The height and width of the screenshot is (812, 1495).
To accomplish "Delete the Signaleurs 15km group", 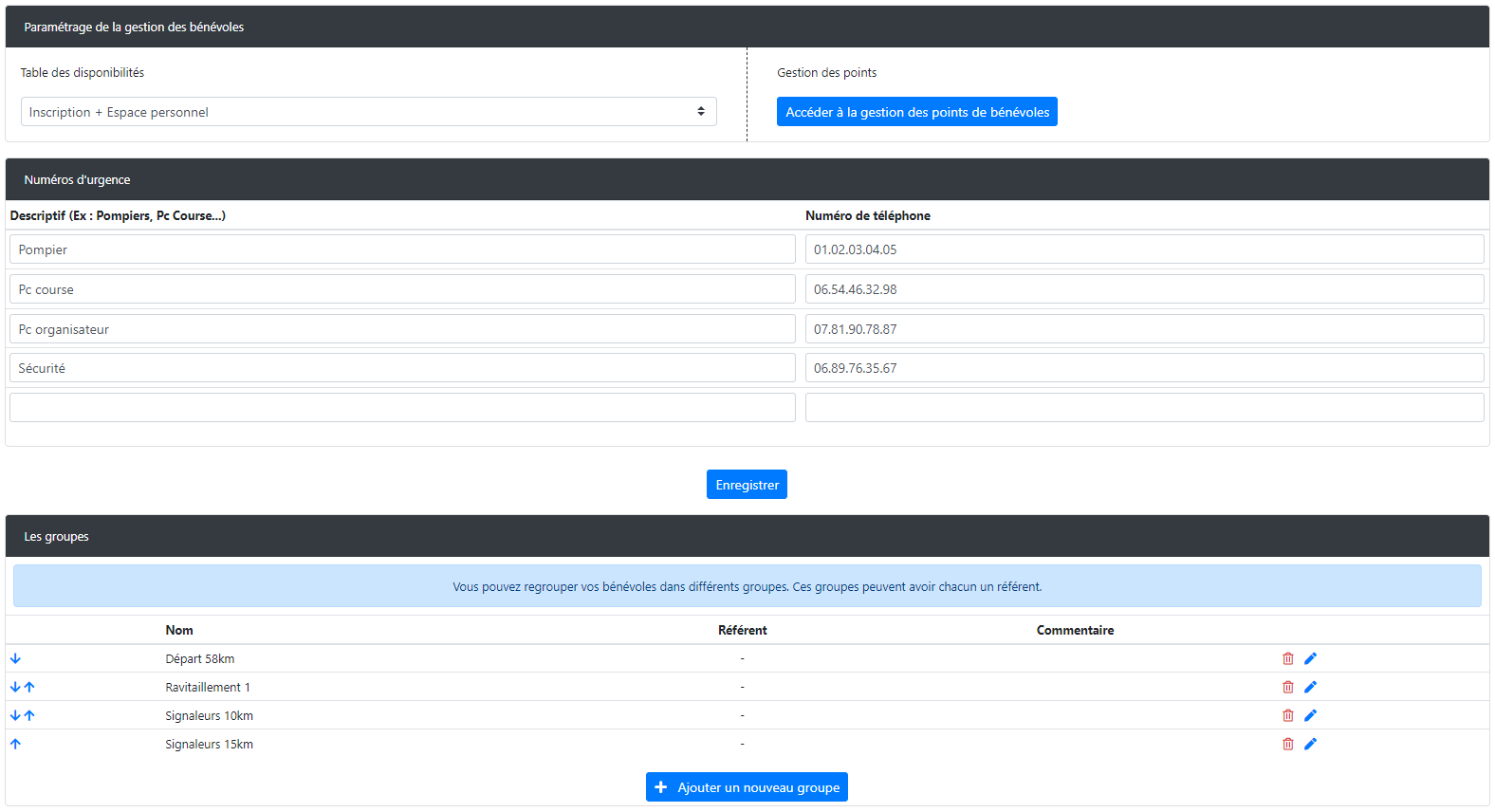I will [x=1287, y=744].
